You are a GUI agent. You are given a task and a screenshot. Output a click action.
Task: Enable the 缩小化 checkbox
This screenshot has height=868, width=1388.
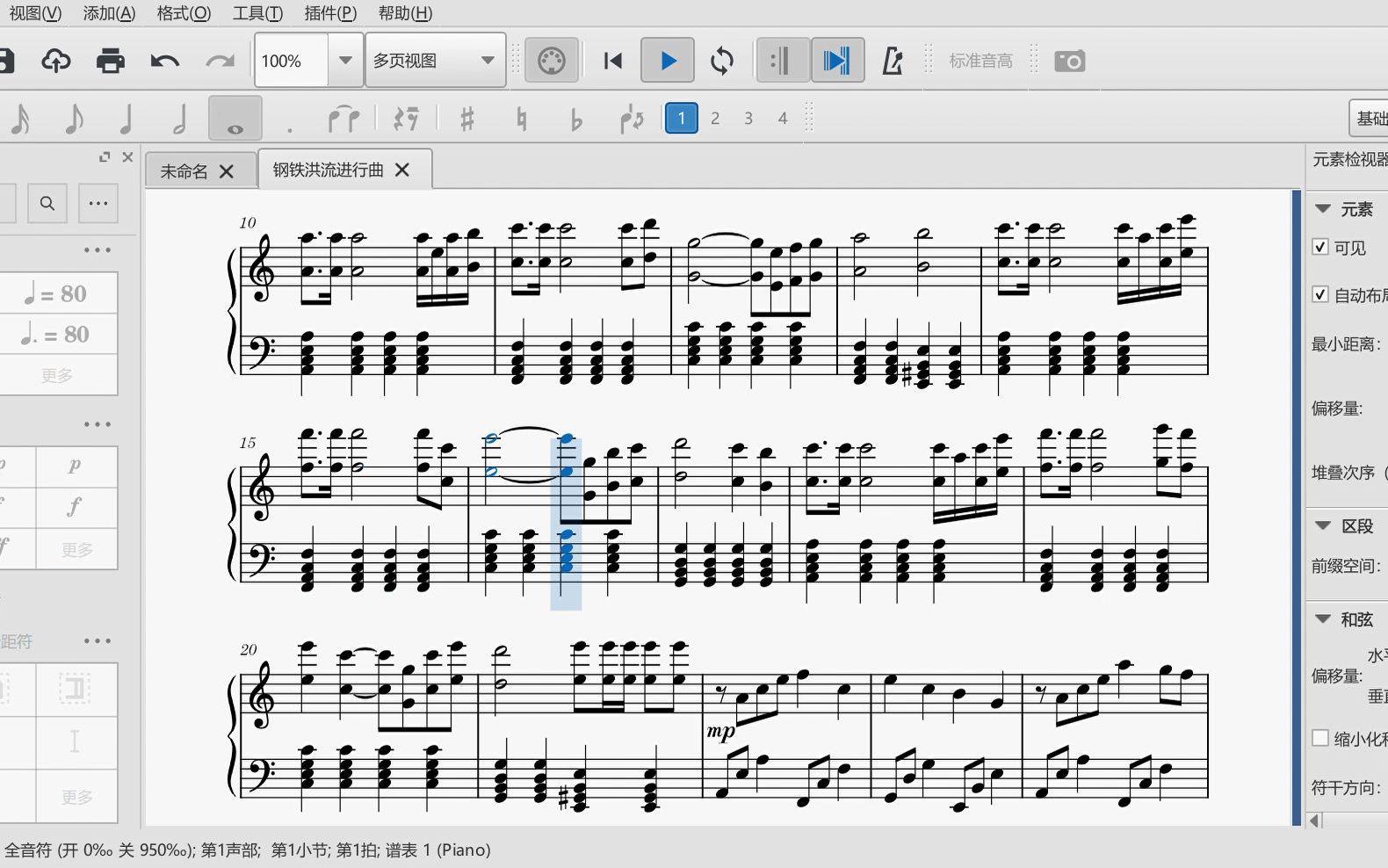1319,738
